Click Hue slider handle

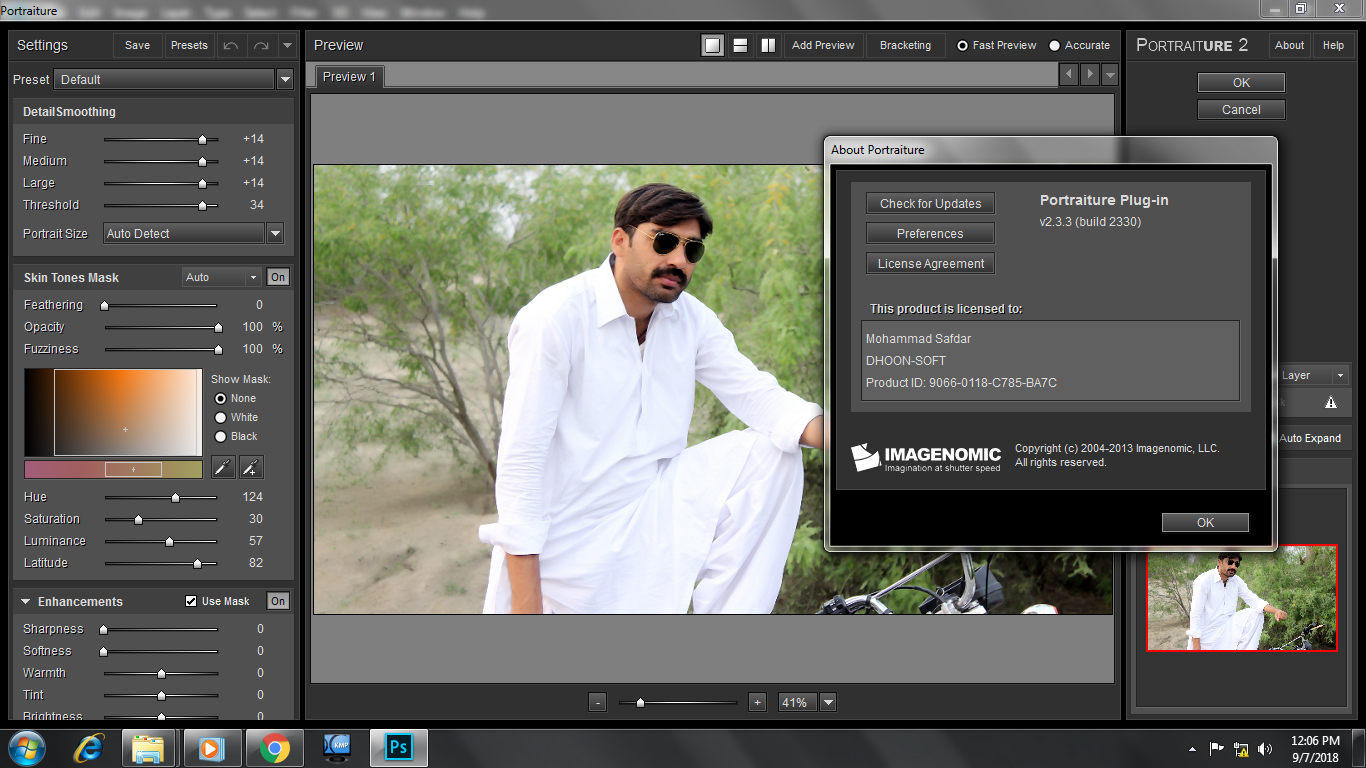point(175,497)
